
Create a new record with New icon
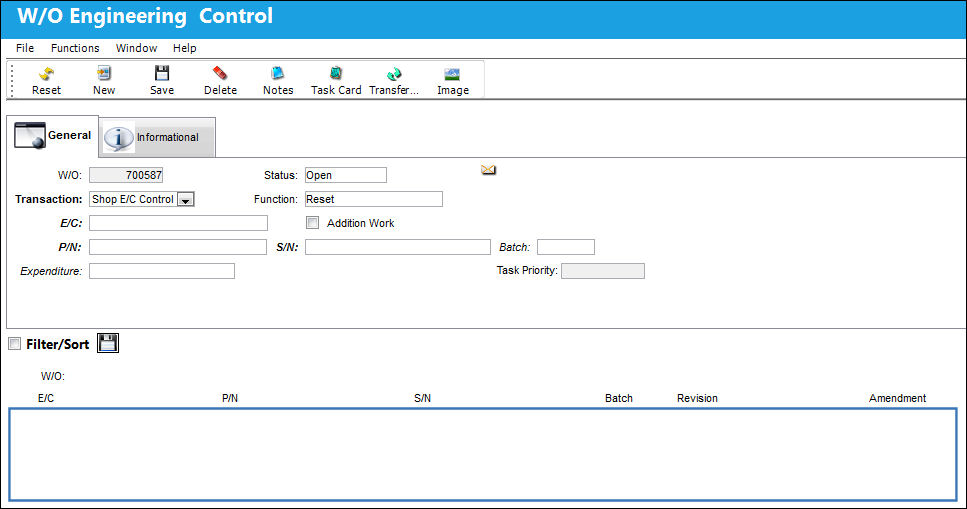pyautogui.click(x=104, y=73)
